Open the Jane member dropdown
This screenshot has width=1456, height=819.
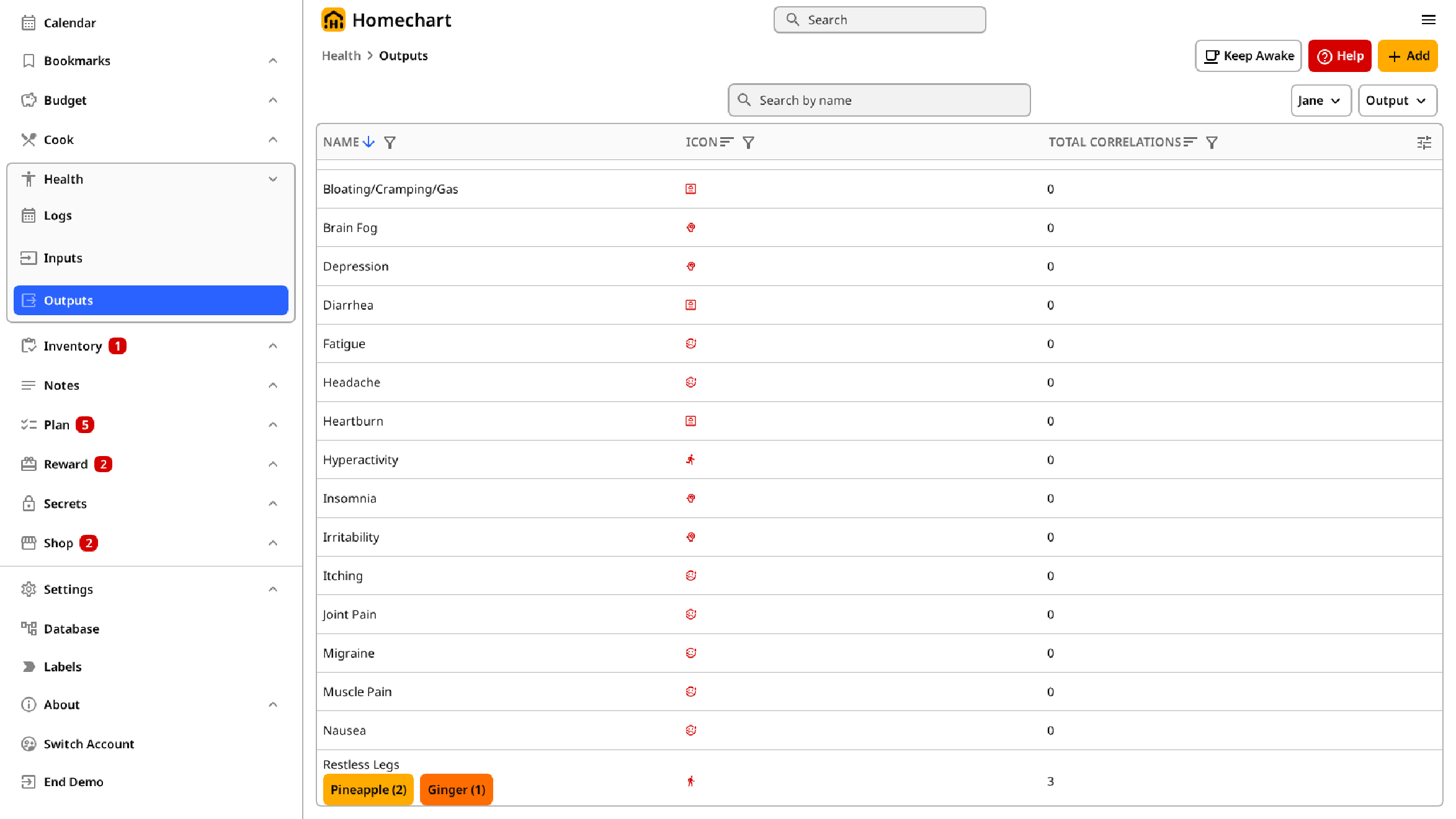click(1320, 101)
